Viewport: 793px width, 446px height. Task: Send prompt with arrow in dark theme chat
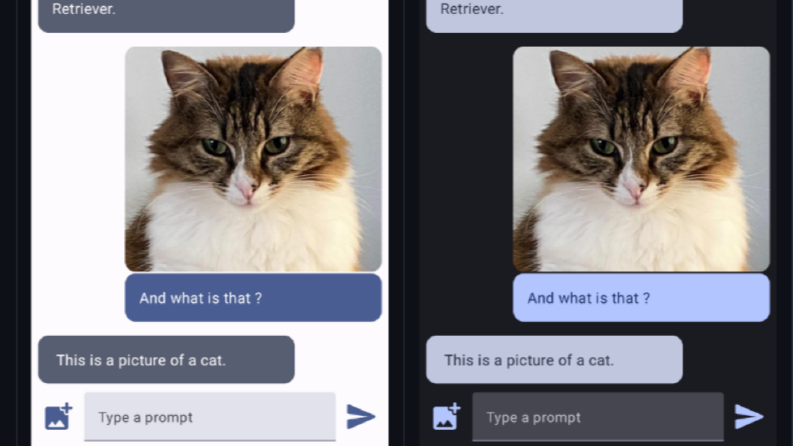[x=748, y=416]
